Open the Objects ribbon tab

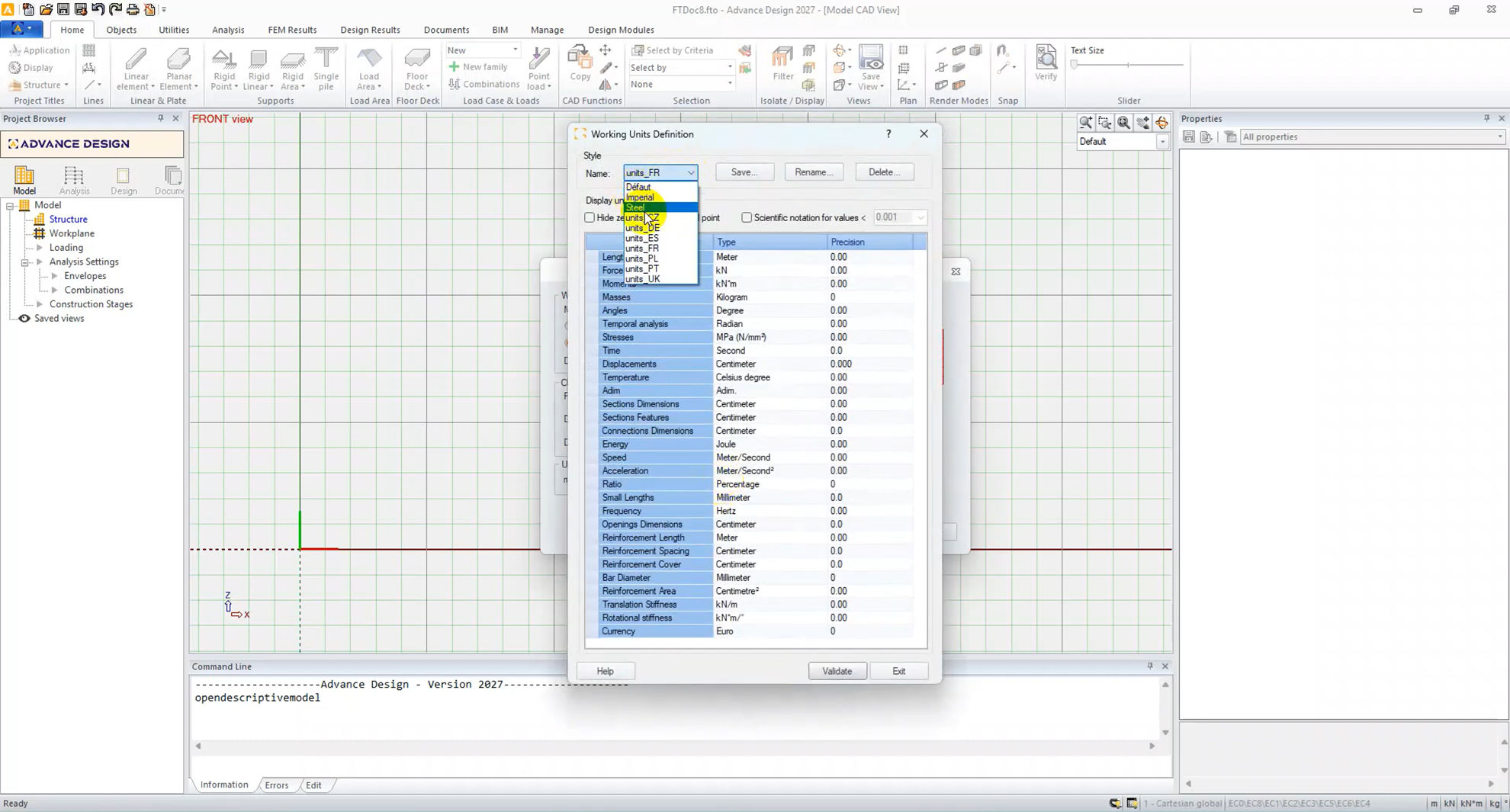click(x=121, y=30)
